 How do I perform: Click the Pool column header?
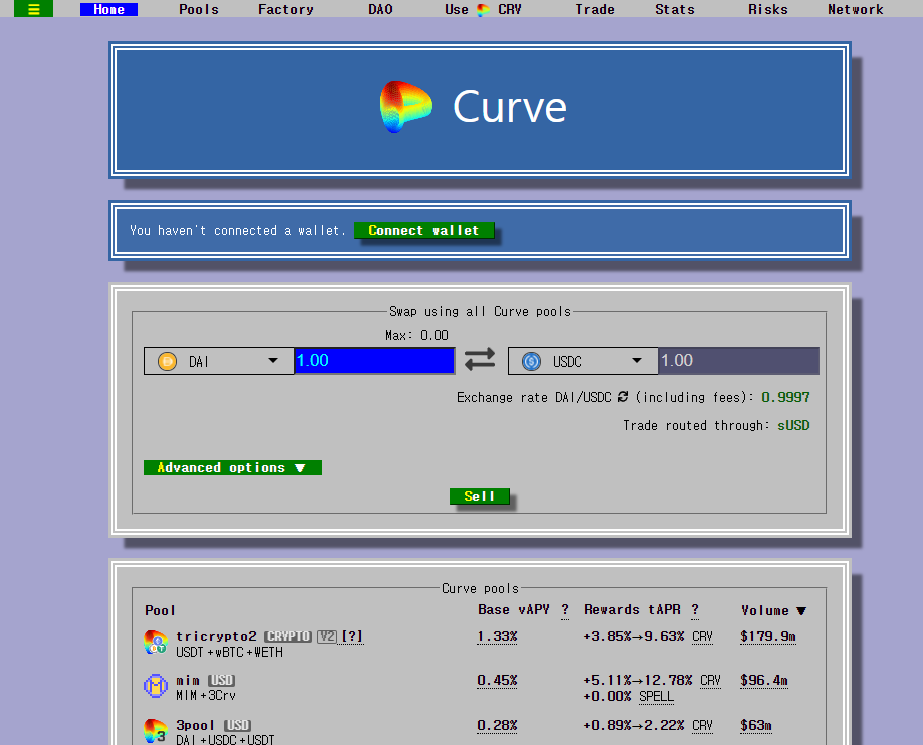tap(160, 610)
